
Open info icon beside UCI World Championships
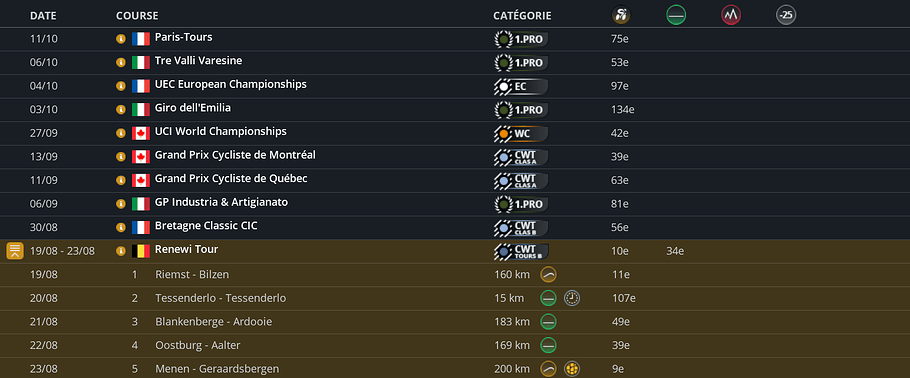(x=121, y=134)
